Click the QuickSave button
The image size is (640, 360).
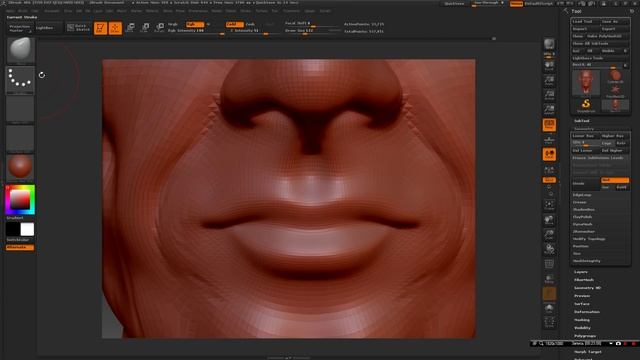tap(454, 4)
